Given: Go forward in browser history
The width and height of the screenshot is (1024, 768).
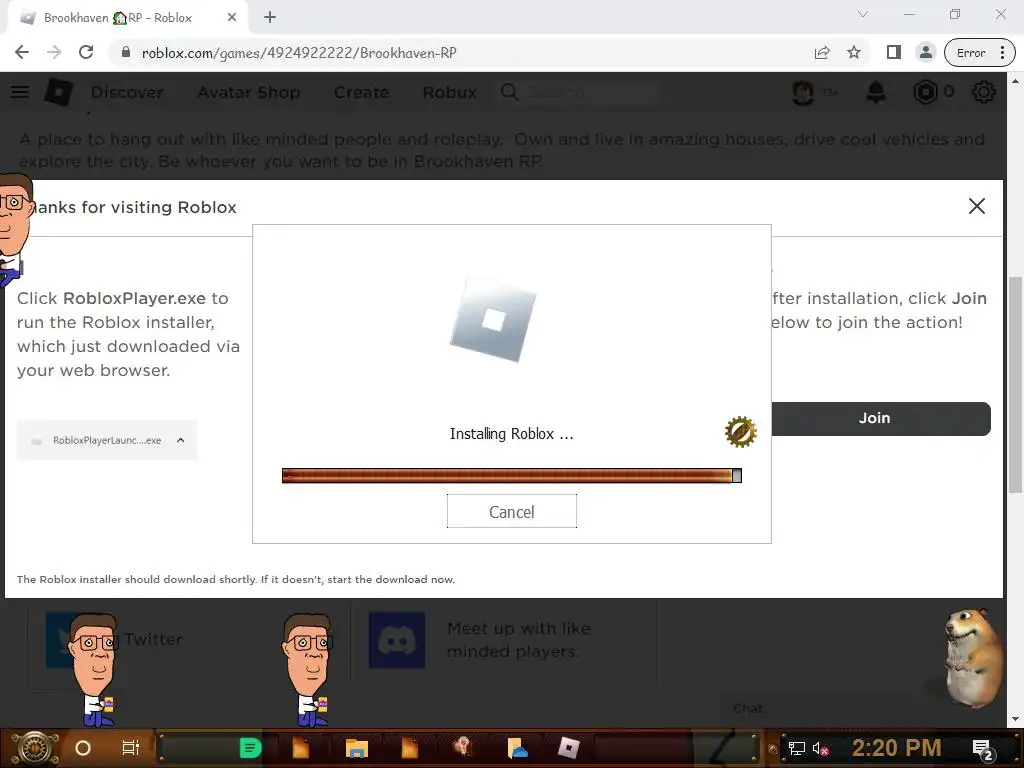Looking at the screenshot, I should (x=54, y=53).
